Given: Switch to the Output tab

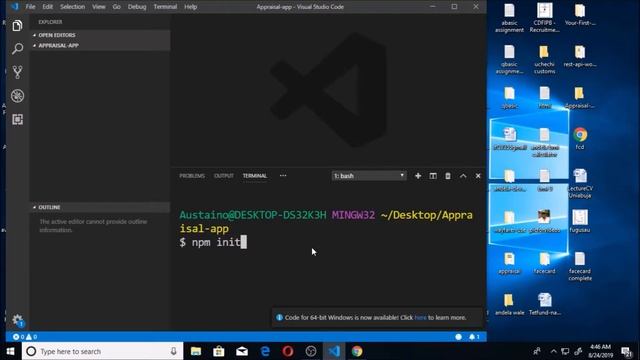Looking at the screenshot, I should [224, 176].
